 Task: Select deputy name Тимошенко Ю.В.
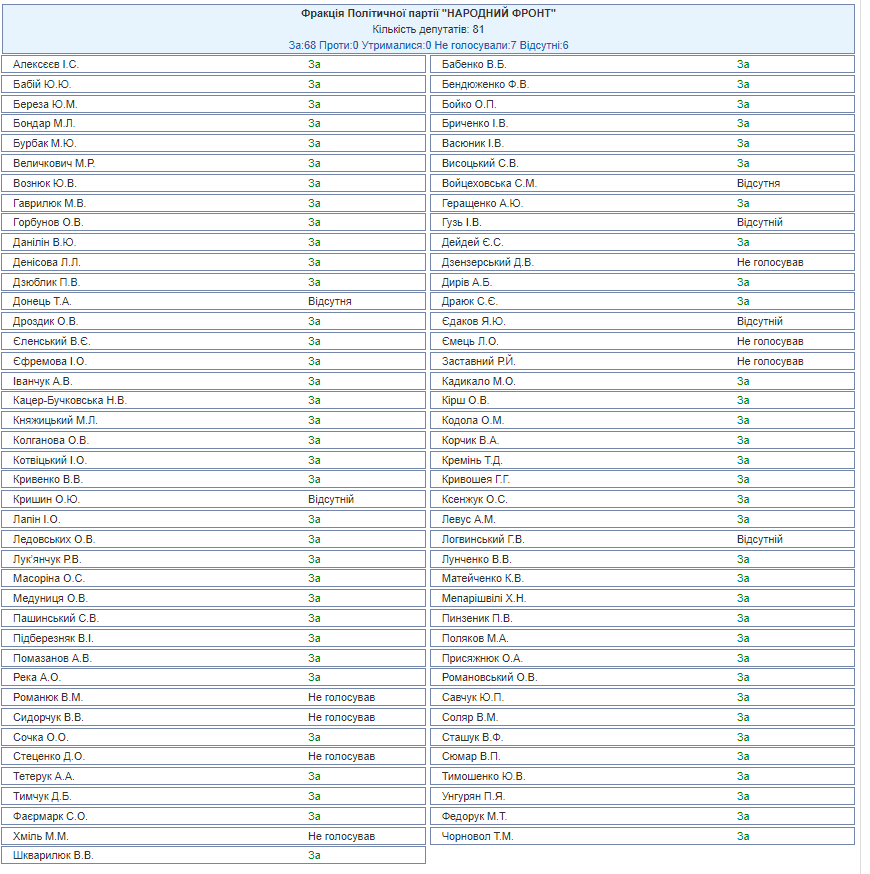[x=483, y=776]
